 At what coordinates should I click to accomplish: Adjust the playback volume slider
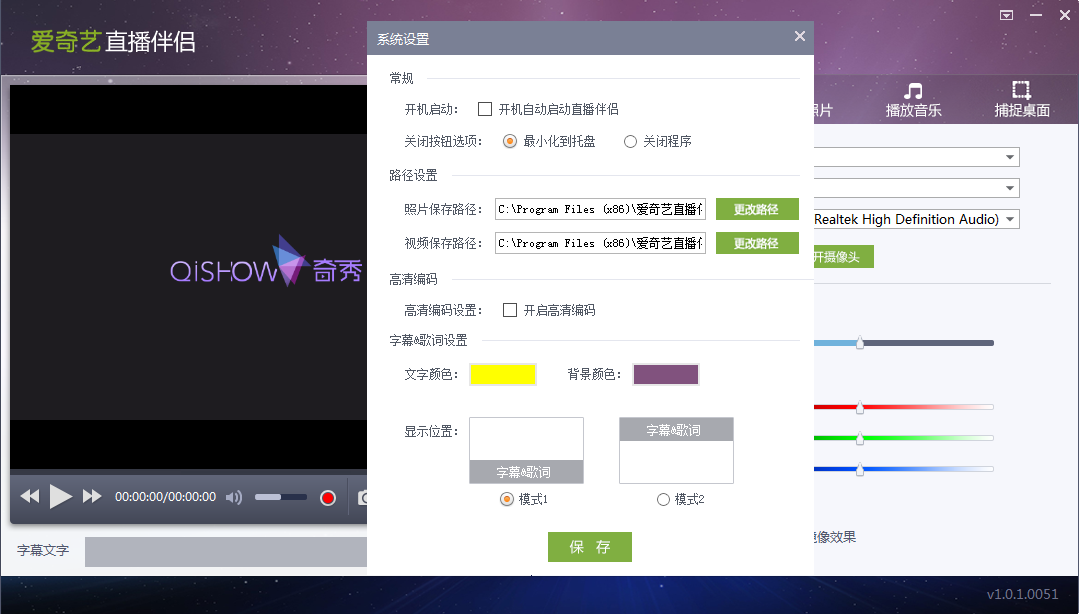point(280,497)
